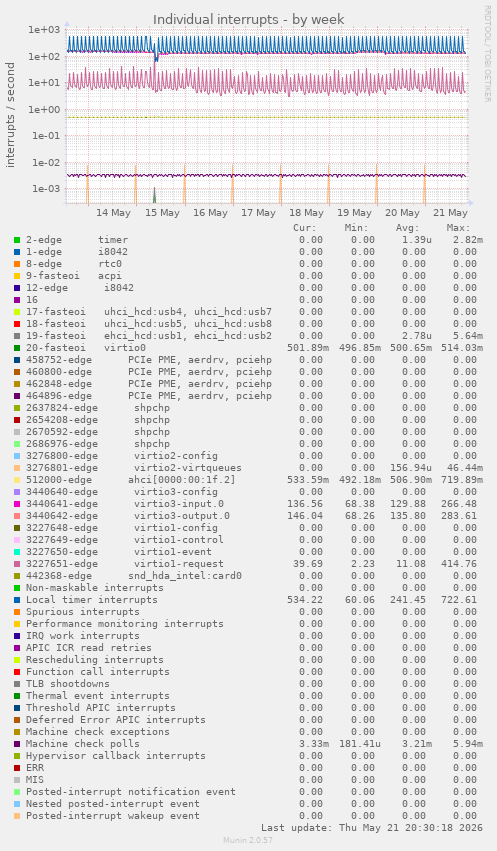Click the 'Avg:' column header

pyautogui.click(x=407, y=228)
